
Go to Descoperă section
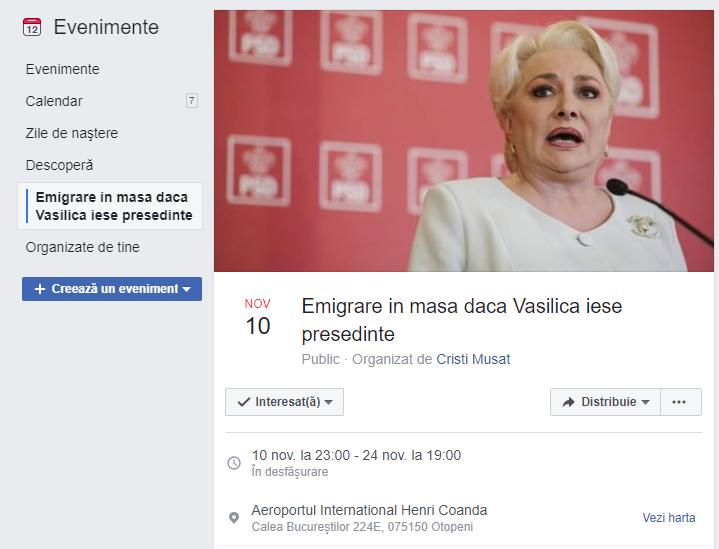[x=60, y=165]
